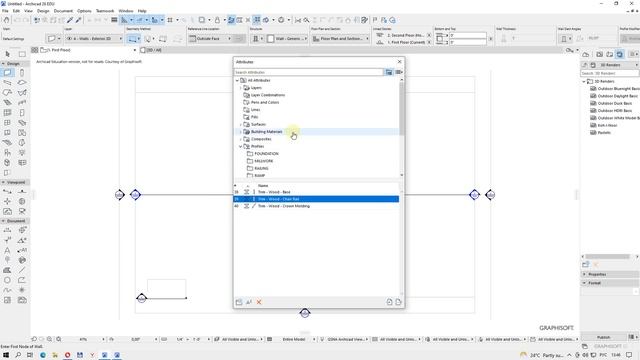Select the Text tool in Document toolbox
This screenshot has height=360, width=640.
[x=7, y=250]
